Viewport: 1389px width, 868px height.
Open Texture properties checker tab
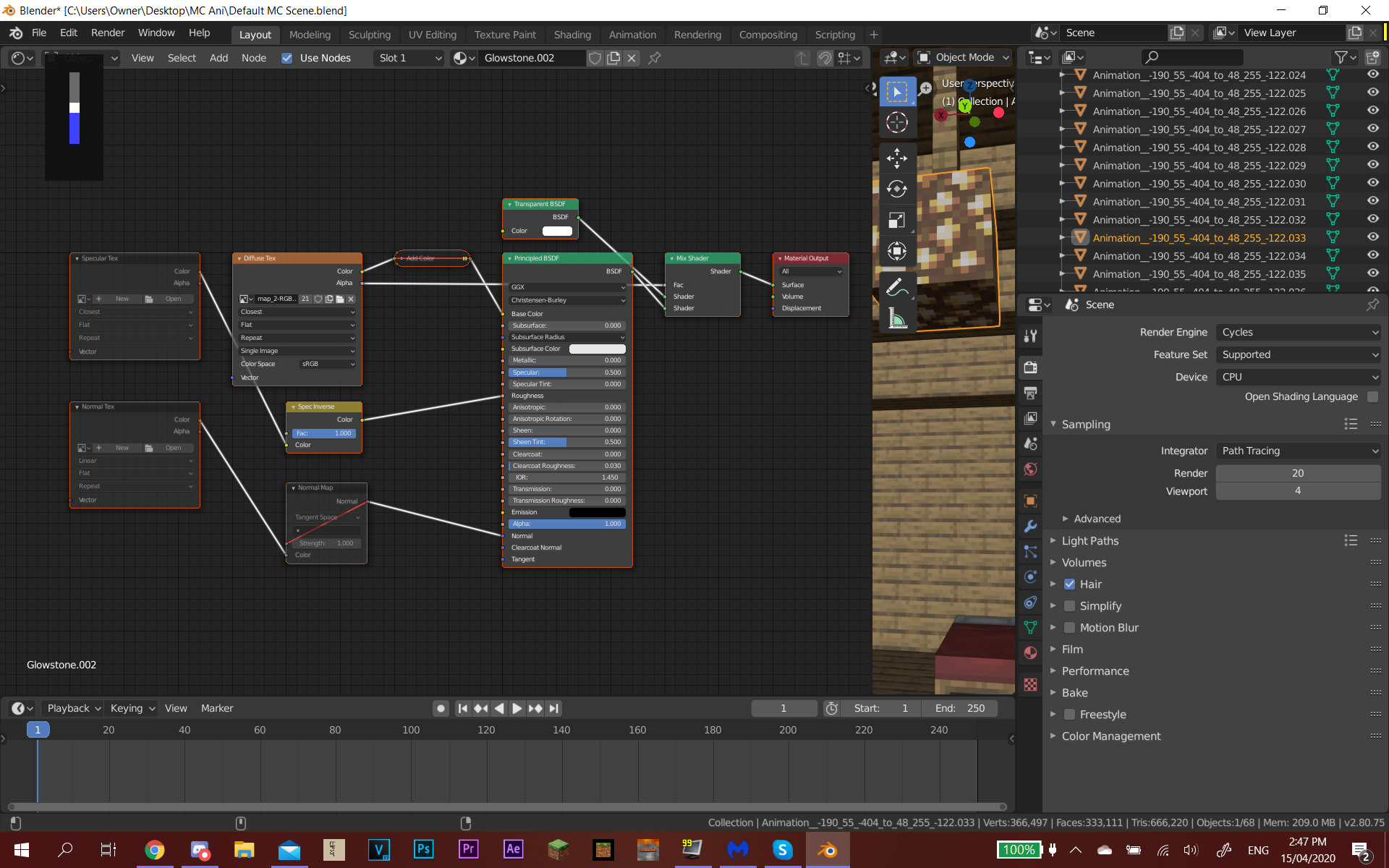(1031, 684)
